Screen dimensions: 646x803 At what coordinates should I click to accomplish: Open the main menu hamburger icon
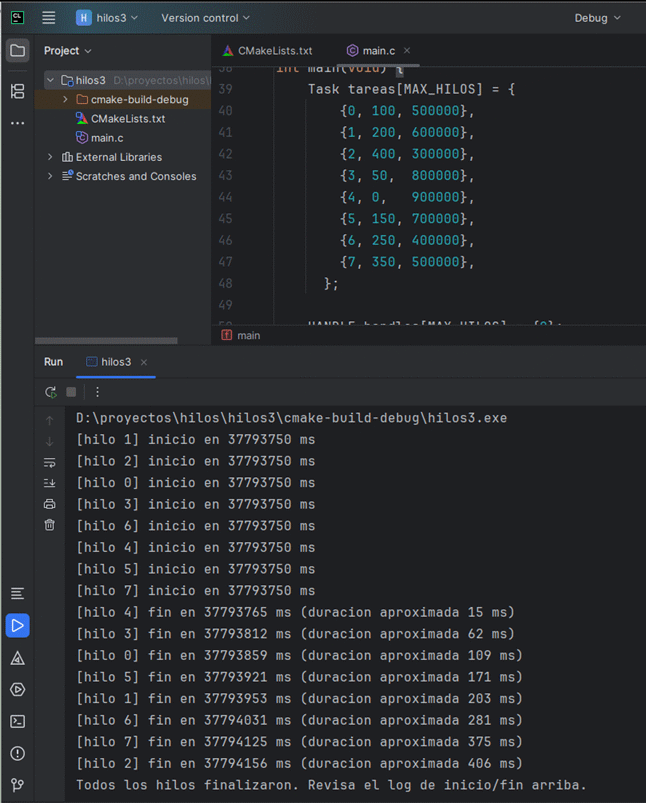49,17
